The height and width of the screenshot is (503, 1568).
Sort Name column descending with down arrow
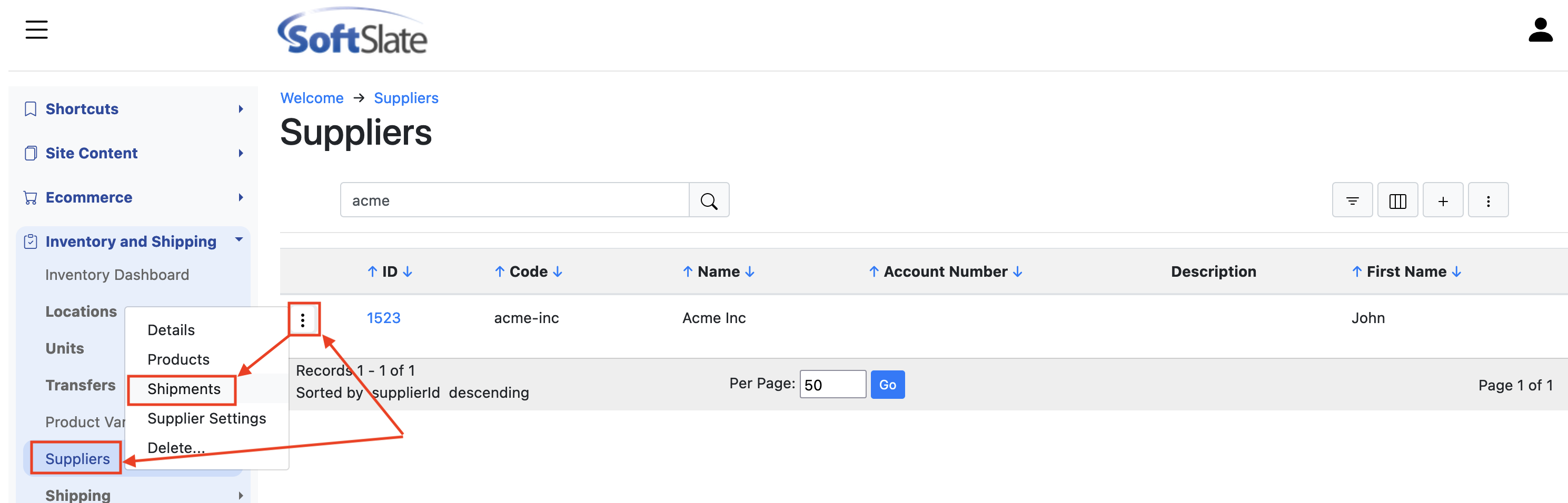coord(749,271)
